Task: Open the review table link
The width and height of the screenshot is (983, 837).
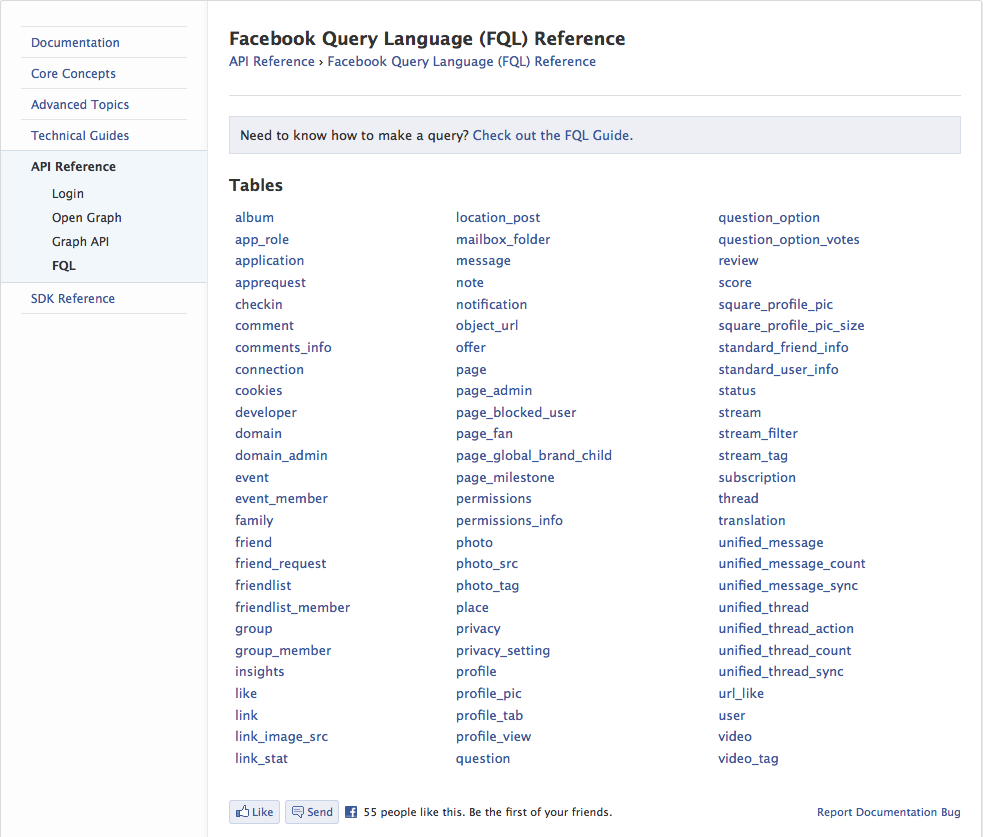Action: [x=739, y=261]
